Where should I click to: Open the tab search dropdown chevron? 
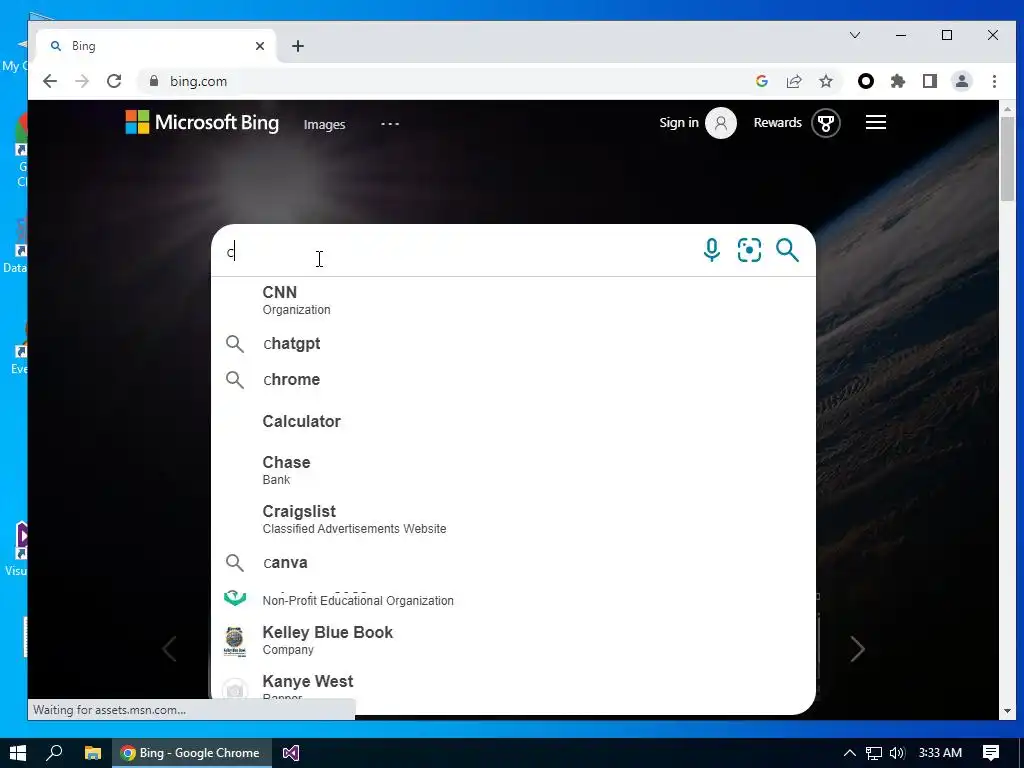(x=855, y=35)
